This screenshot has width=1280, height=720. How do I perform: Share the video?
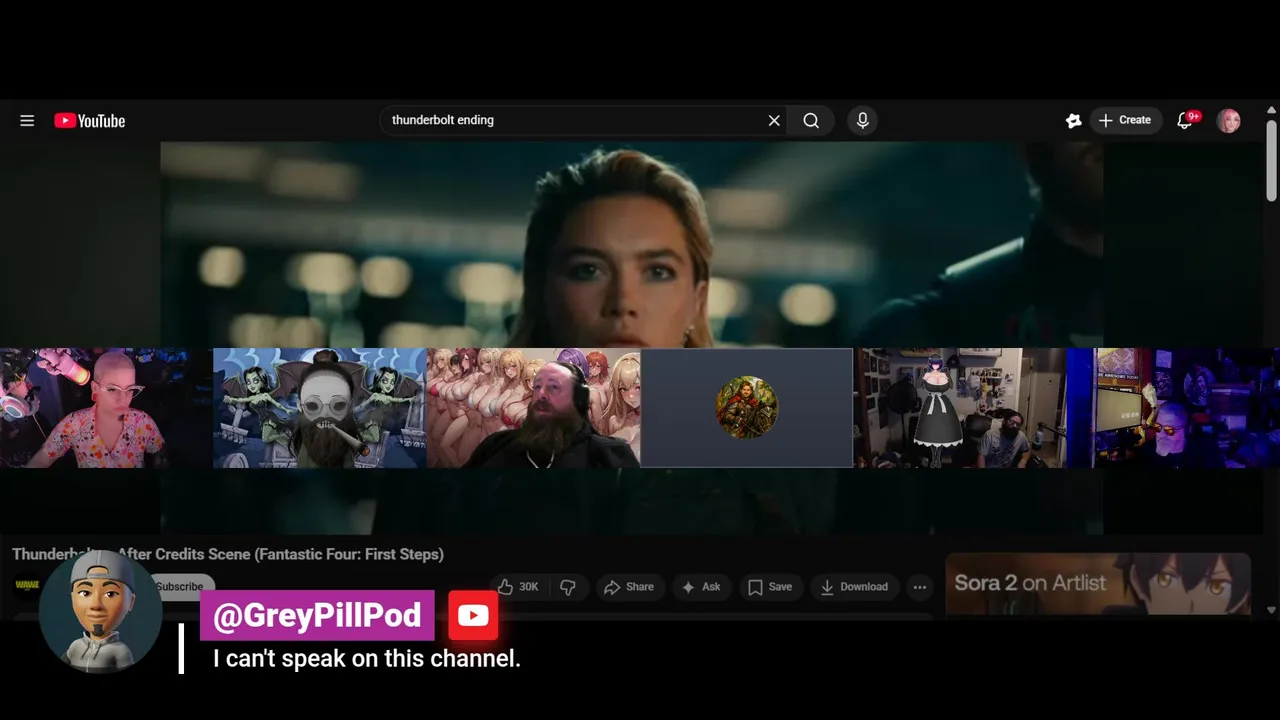629,587
